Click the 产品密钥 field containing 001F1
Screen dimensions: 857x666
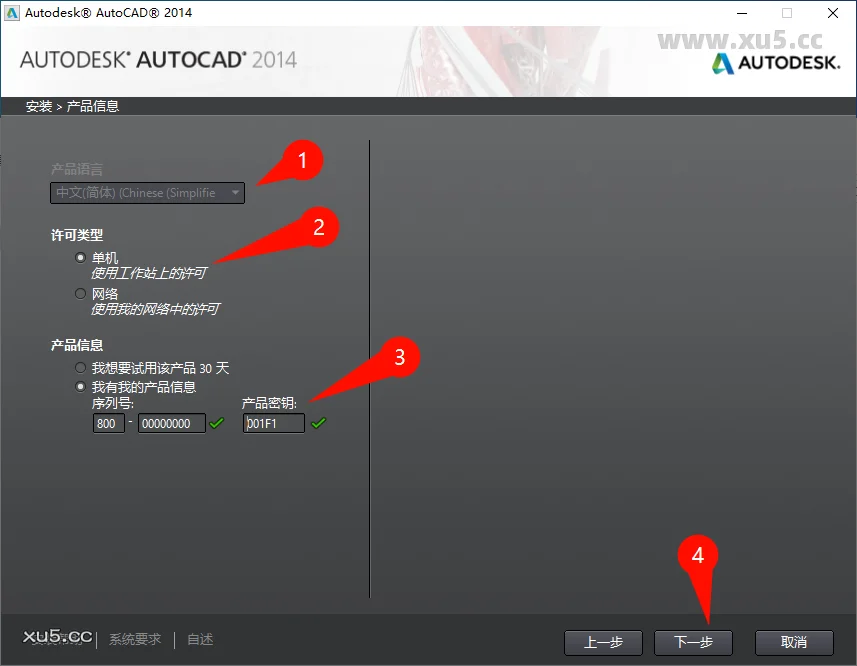tap(273, 423)
